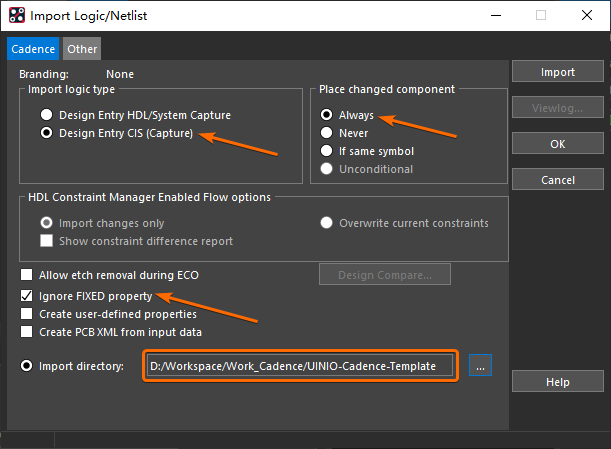The image size is (611, 449).
Task: Enable Create user-defined properties checkbox
Action: tap(27, 314)
